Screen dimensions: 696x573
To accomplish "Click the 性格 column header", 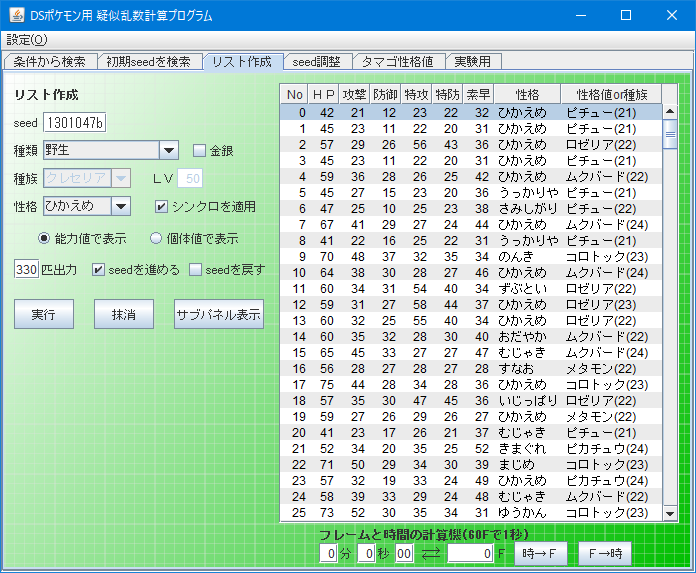I will (x=527, y=95).
